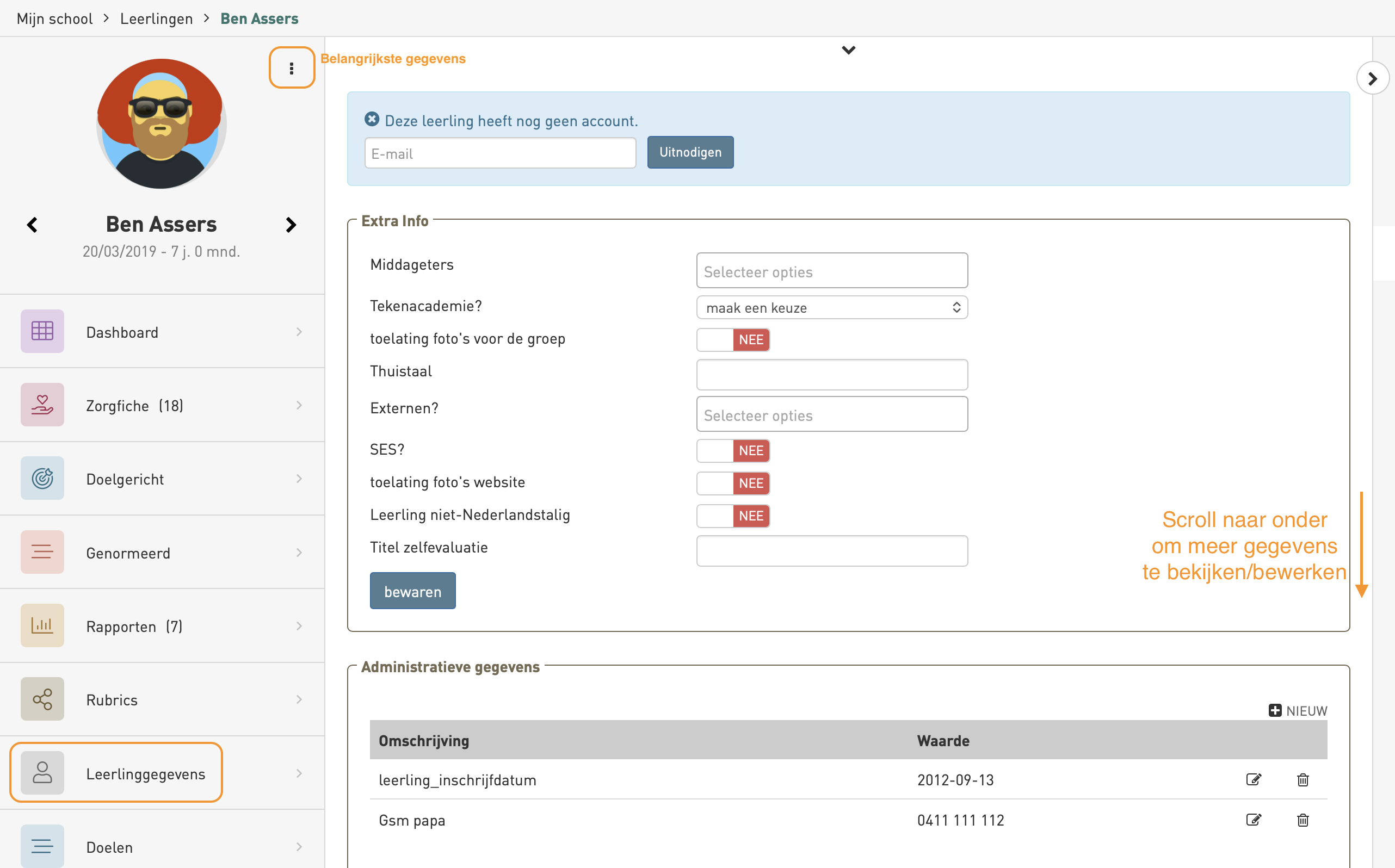Screen dimensions: 1395x868
Task: Delete the Gsm papa row with trash icon
Action: 1303,819
